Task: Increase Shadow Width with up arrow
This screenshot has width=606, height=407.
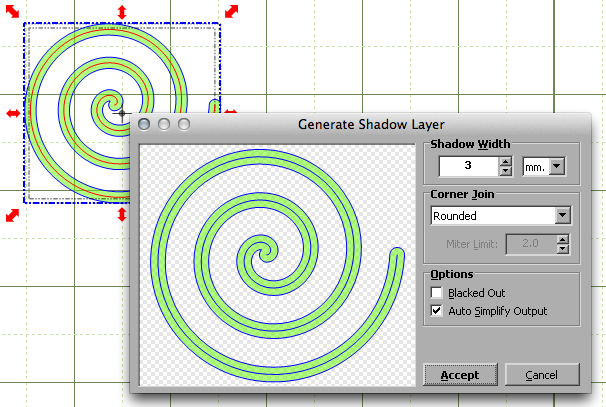Action: [x=506, y=161]
